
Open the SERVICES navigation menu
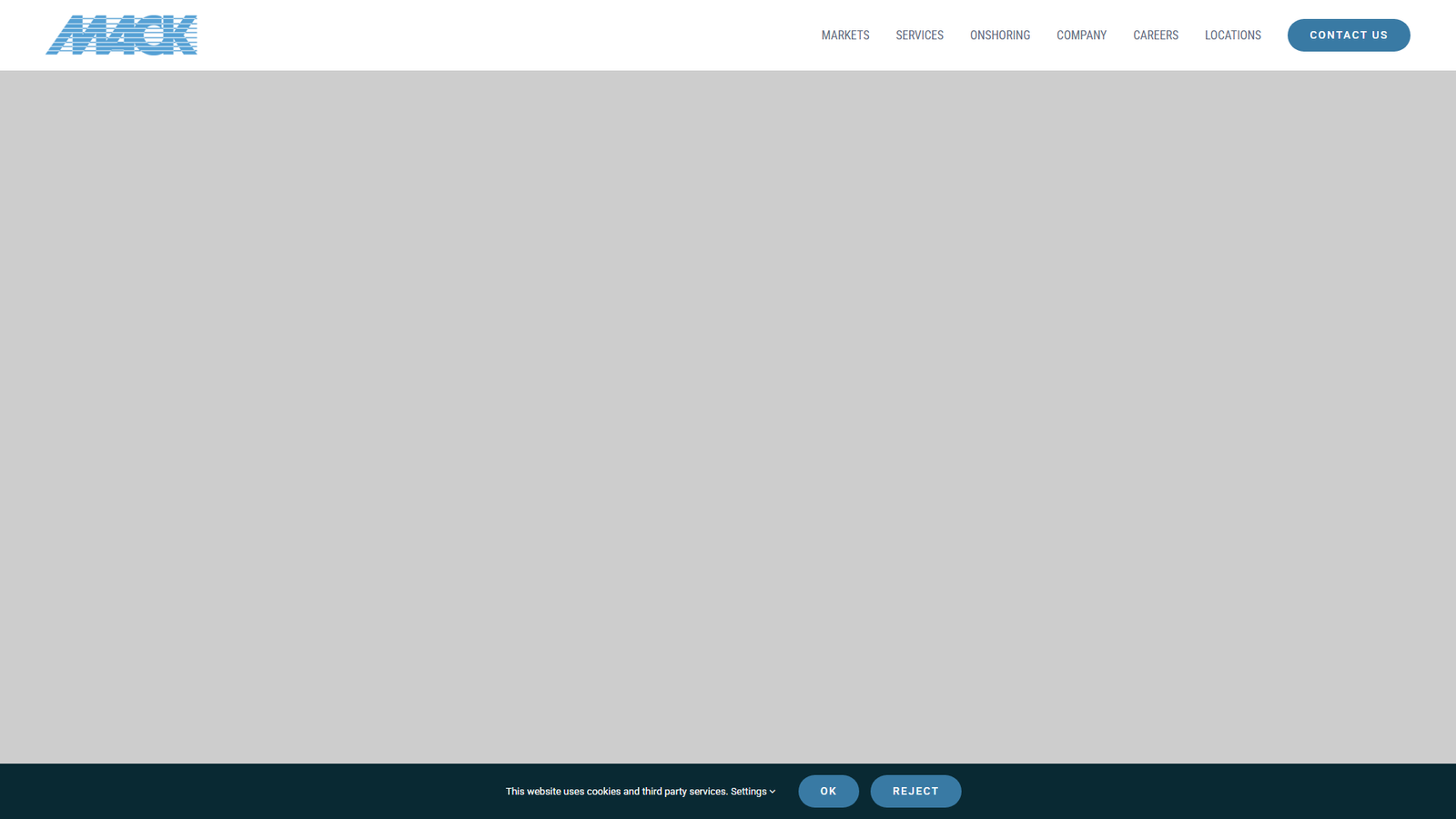point(919,35)
